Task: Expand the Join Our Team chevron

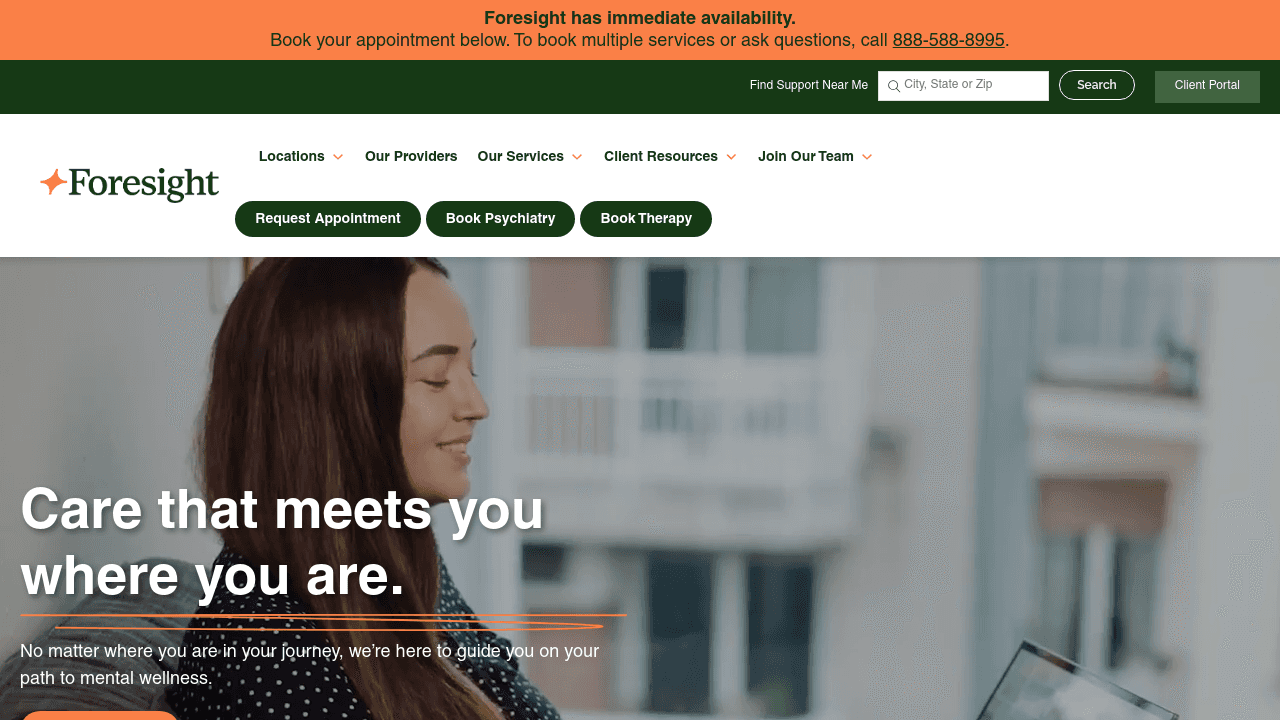Action: pos(867,157)
